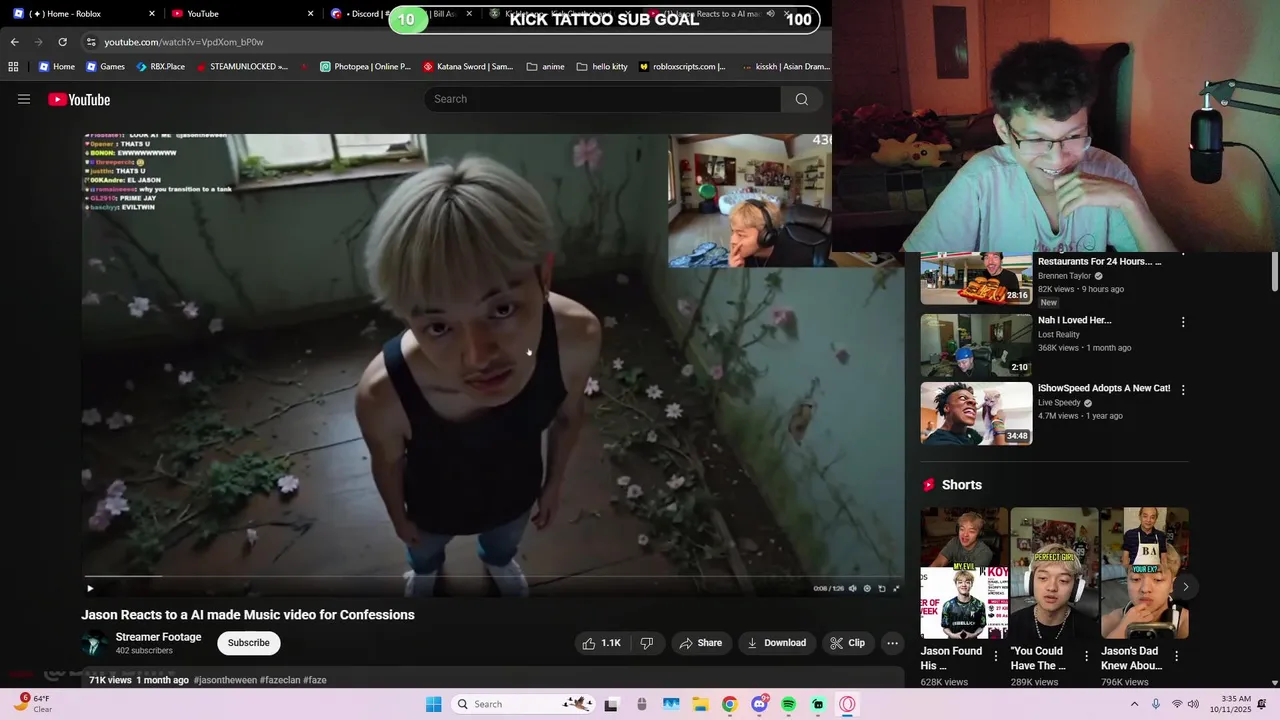Viewport: 1280px width, 720px height.
Task: Open the Windows Start menu
Action: pyautogui.click(x=433, y=704)
